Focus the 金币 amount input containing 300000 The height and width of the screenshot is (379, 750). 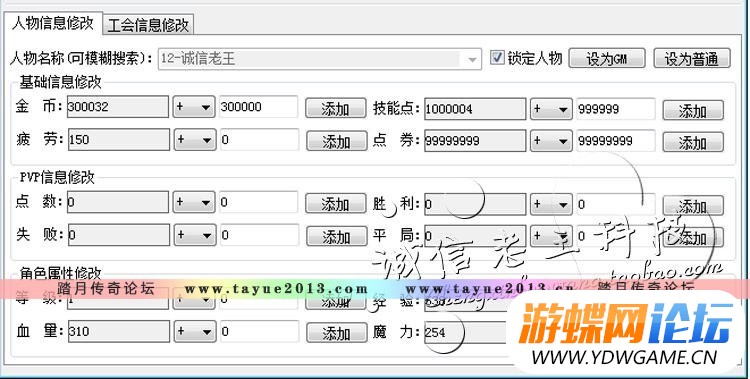click(259, 107)
